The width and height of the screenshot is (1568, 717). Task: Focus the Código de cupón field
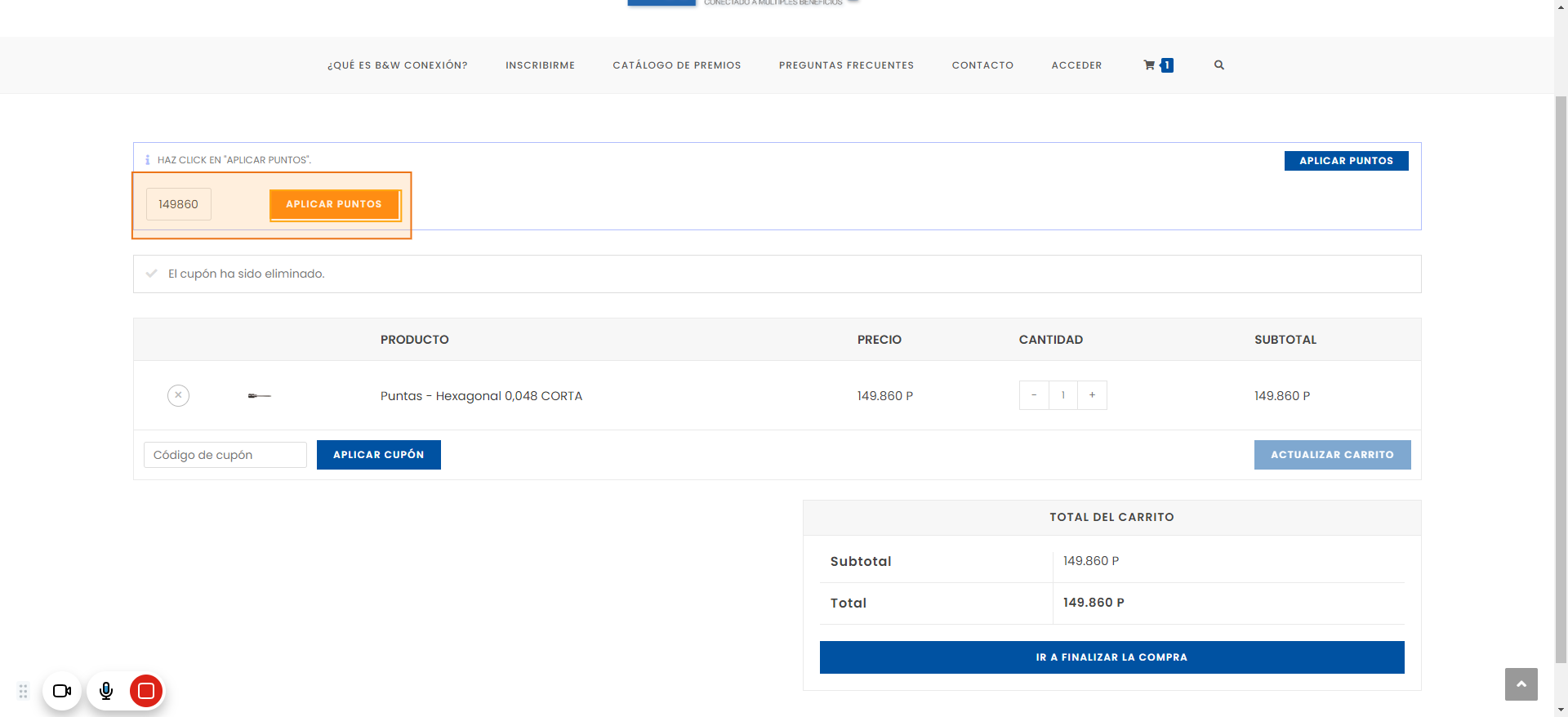225,455
